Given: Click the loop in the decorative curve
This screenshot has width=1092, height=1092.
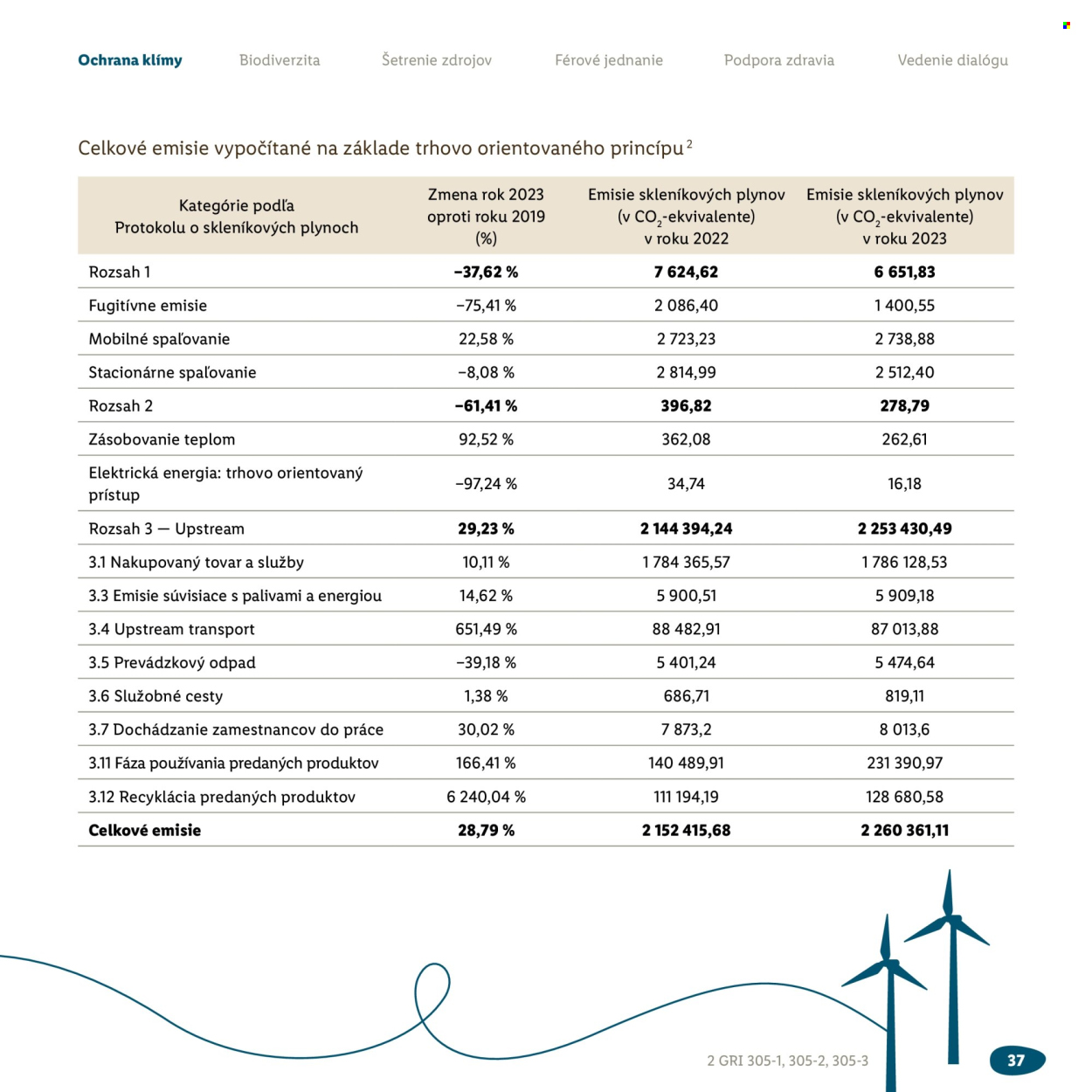Looking at the screenshot, I should point(432,993).
